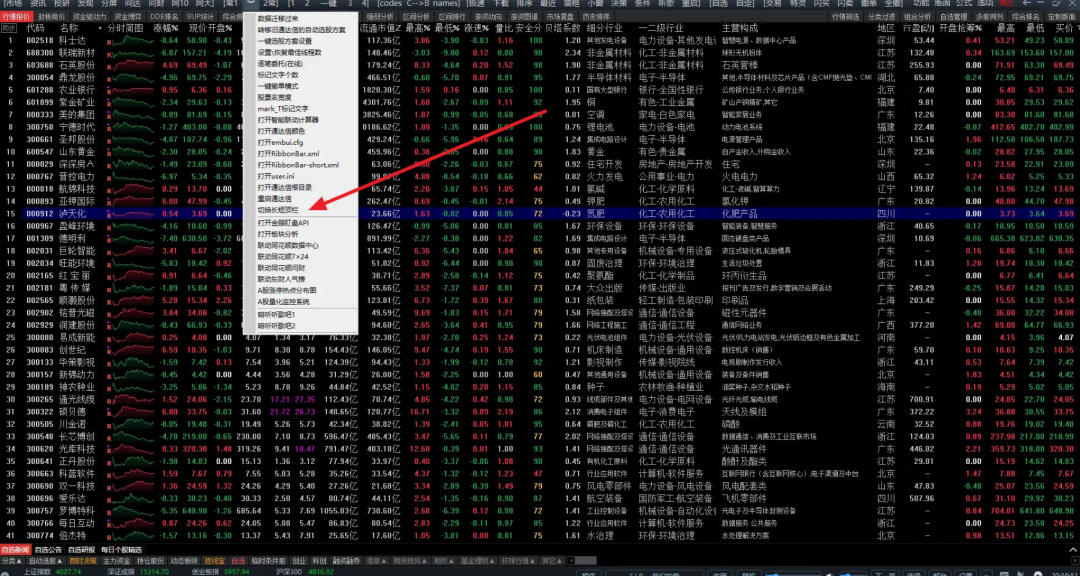Choose 一键选股方案设置 in the dropdown menu
This screenshot has width=1080, height=576.
click(284, 41)
